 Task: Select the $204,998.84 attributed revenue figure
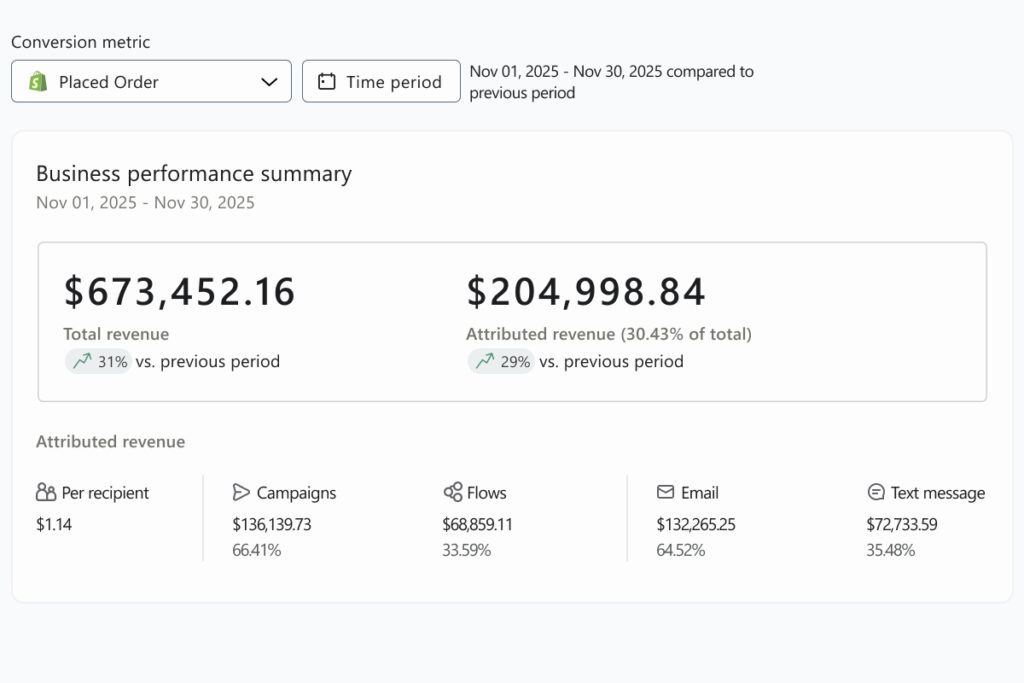[586, 291]
